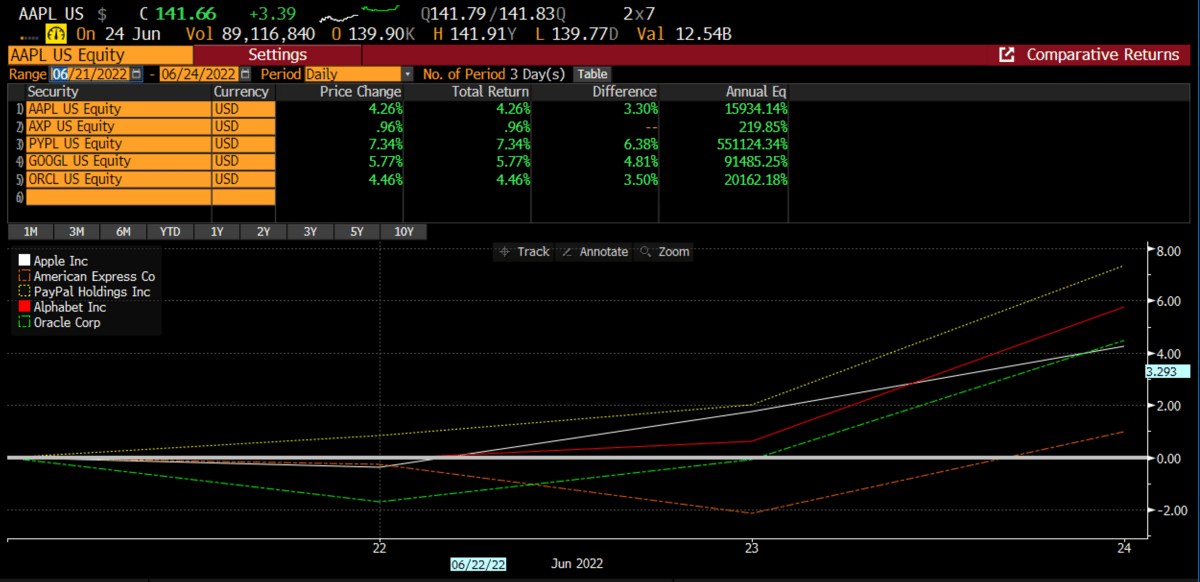Toggle Alphabet Inc red legend marker

point(25,307)
